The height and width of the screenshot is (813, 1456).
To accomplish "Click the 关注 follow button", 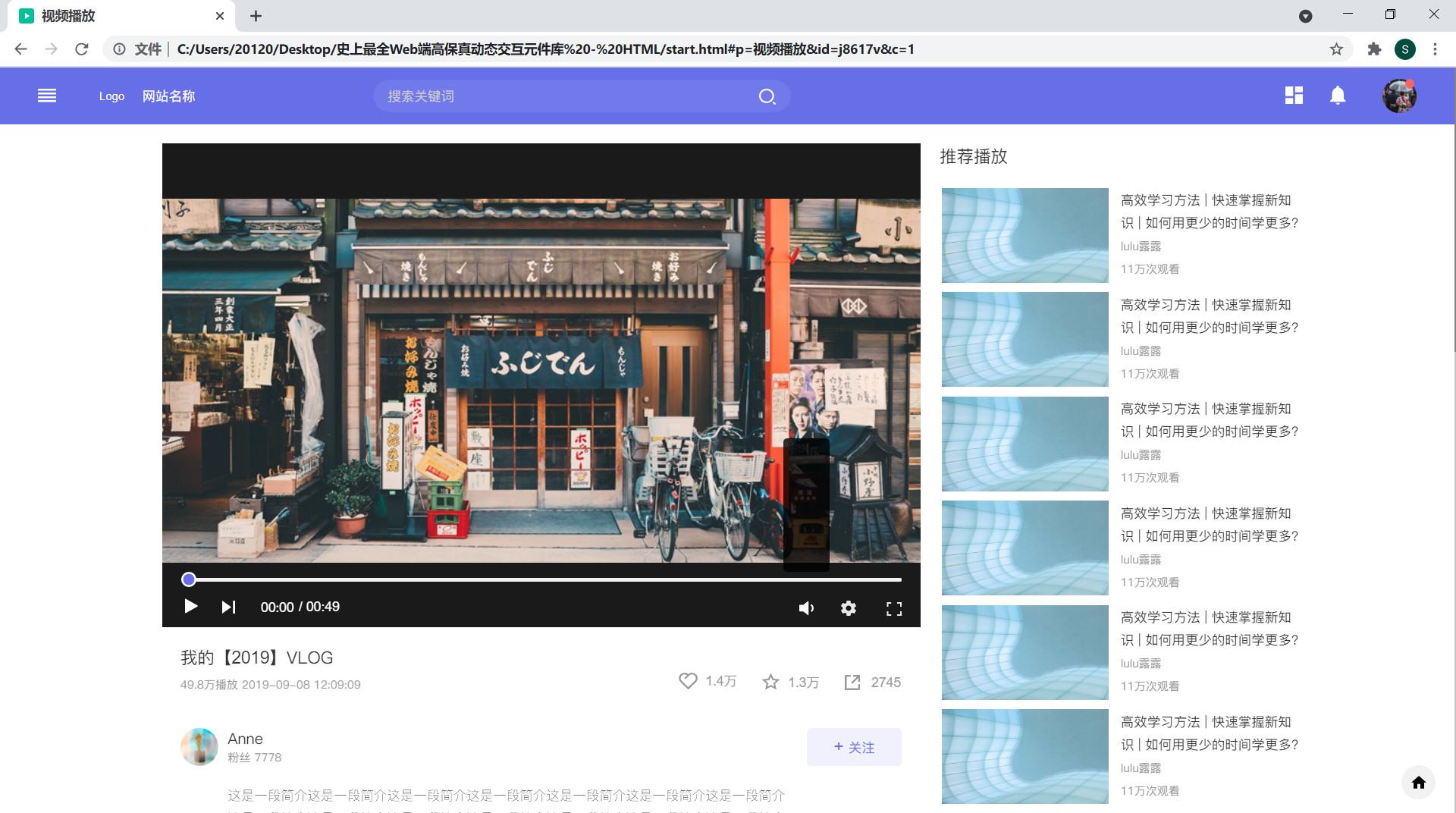I will 854,747.
